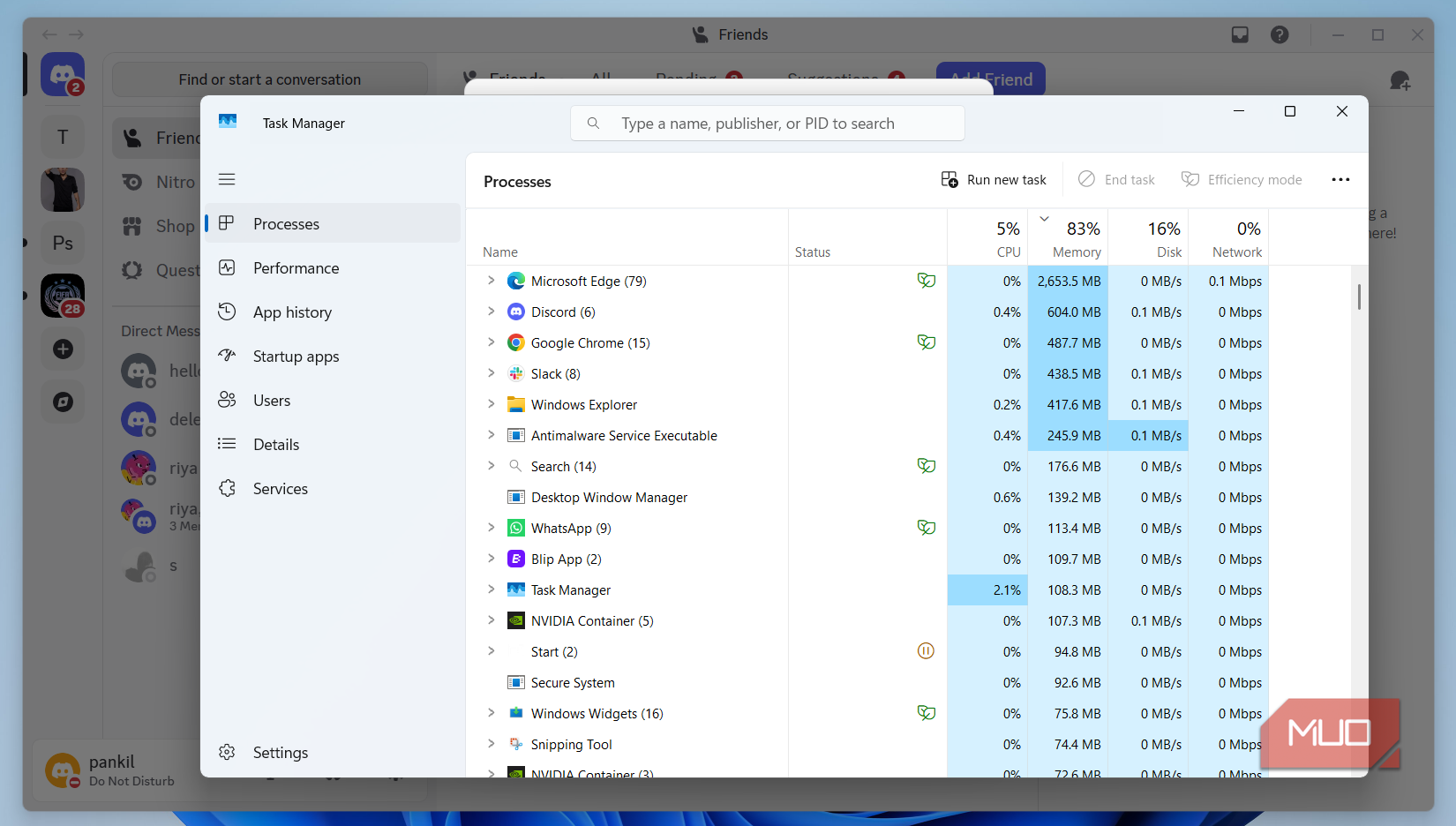Select the Microsoft Edge process icon
The width and height of the screenshot is (1456, 826).
pos(516,281)
